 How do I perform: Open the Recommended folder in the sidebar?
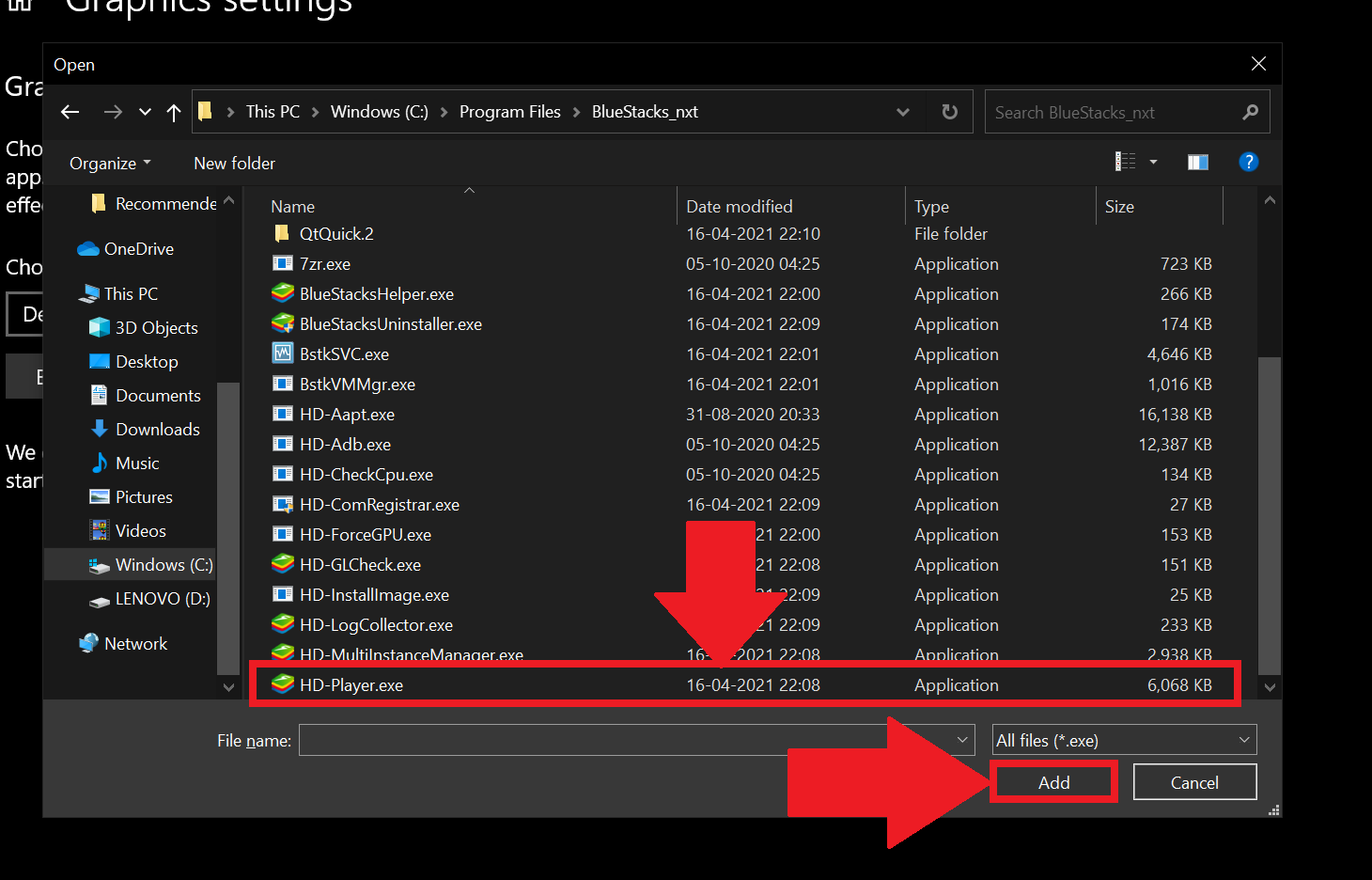tap(153, 204)
